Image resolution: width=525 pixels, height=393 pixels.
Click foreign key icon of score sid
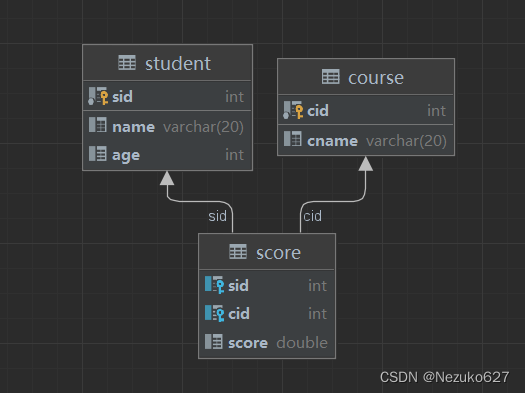point(214,285)
